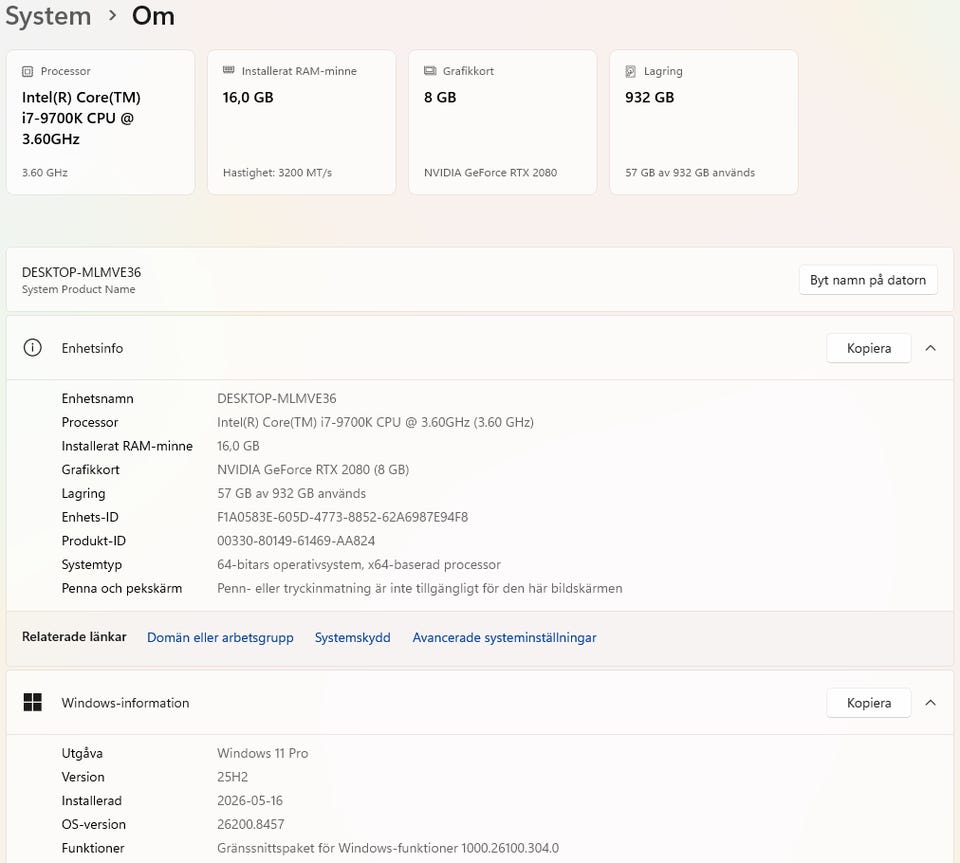The width and height of the screenshot is (960, 863).
Task: Select the Lagring card showing 932 GB
Action: point(704,122)
